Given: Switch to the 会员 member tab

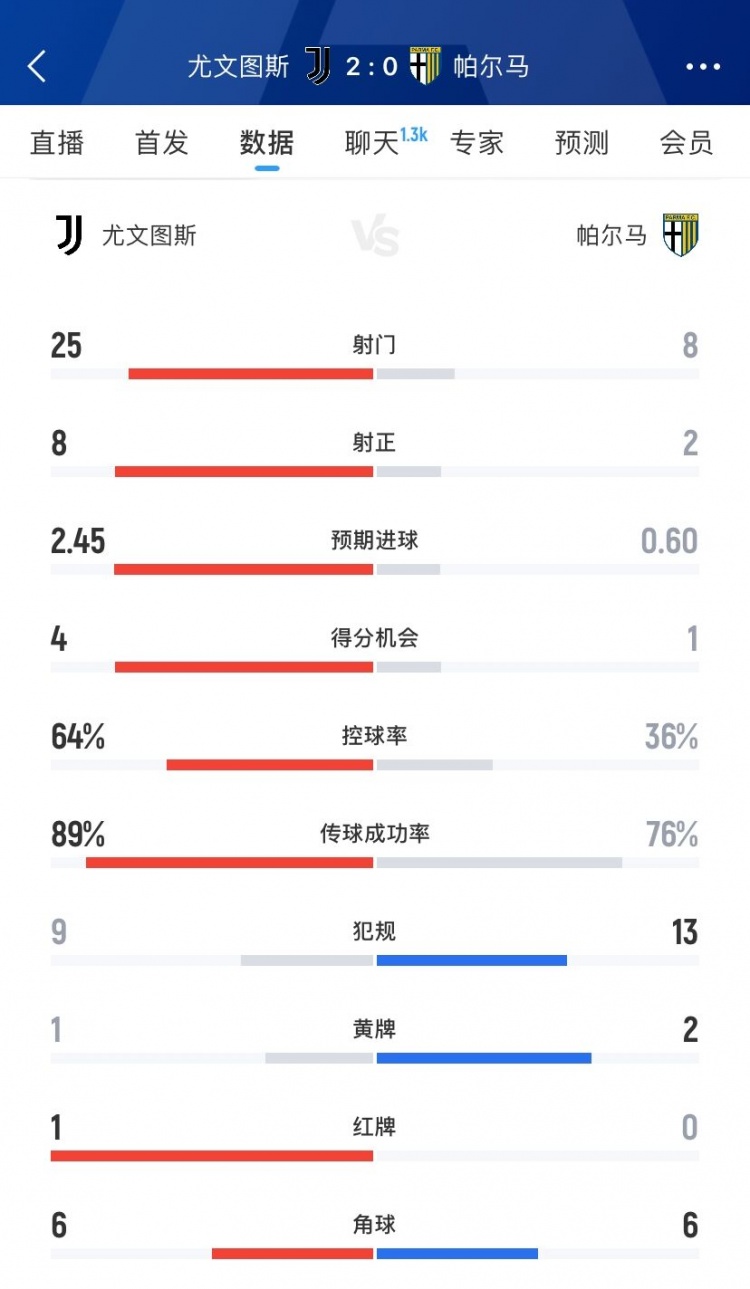Looking at the screenshot, I should [687, 143].
